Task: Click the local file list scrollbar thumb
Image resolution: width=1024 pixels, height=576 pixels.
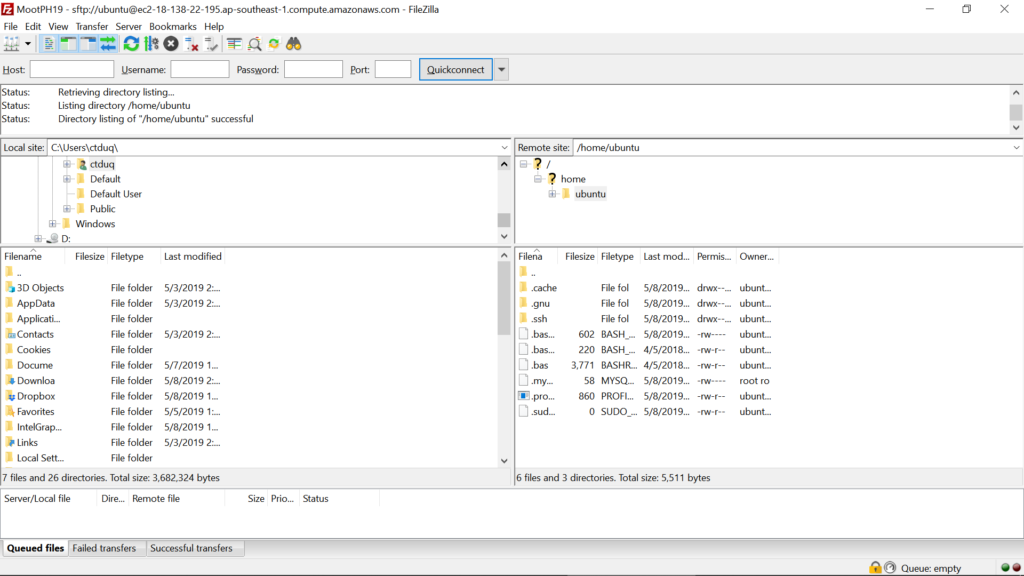Action: 504,298
